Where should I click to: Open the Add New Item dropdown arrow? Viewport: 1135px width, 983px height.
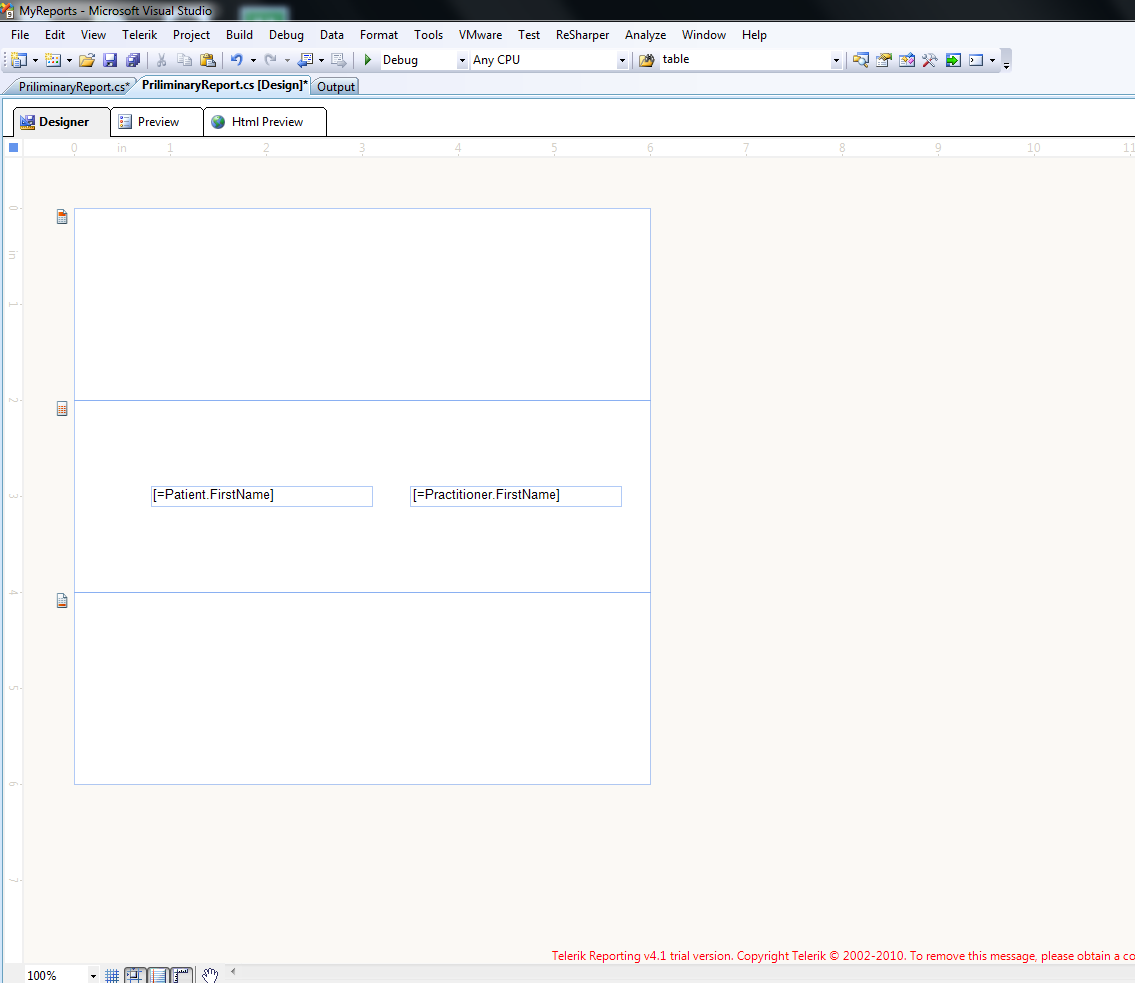click(69, 61)
